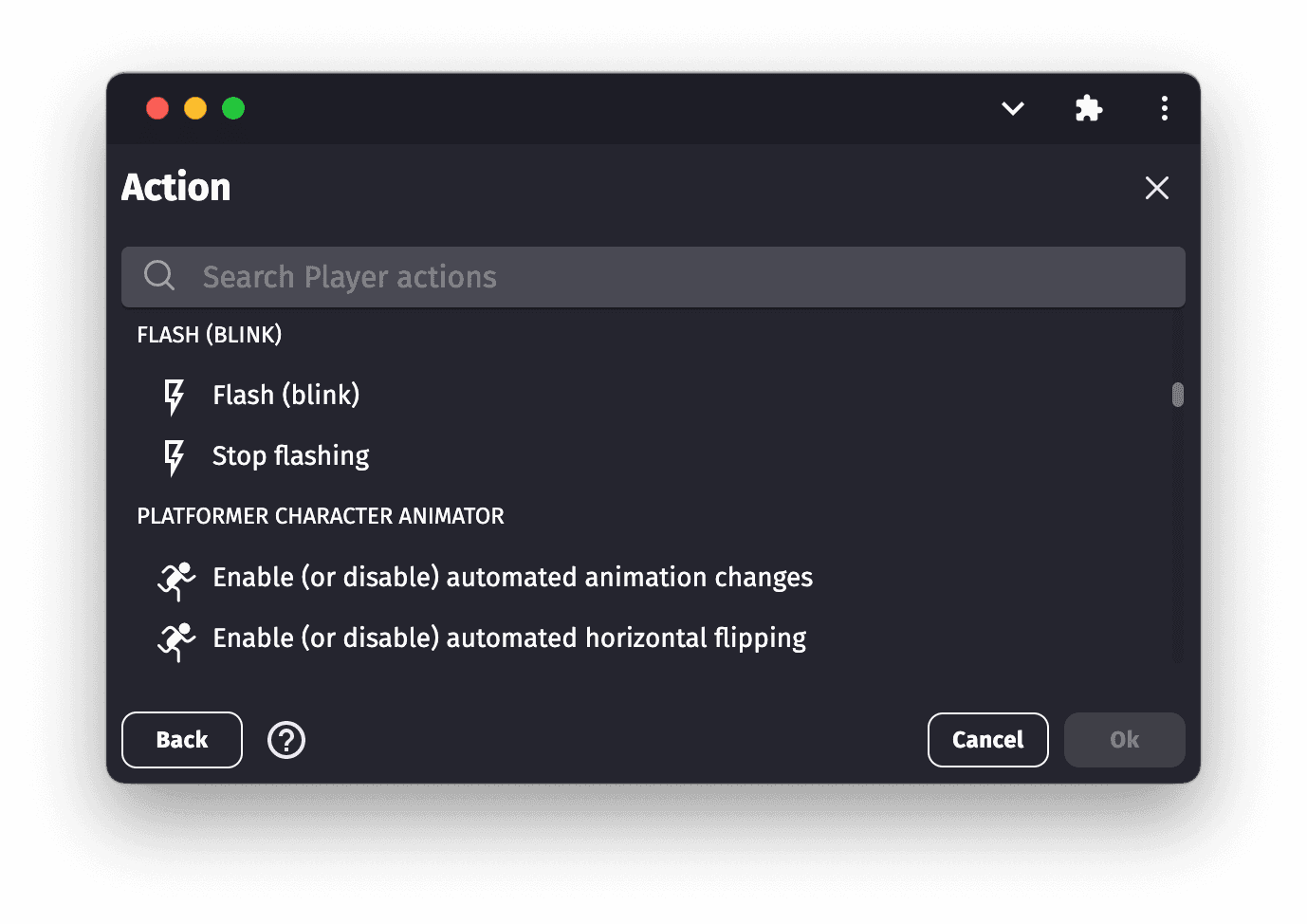Close the Action dialog with the X

1156,188
